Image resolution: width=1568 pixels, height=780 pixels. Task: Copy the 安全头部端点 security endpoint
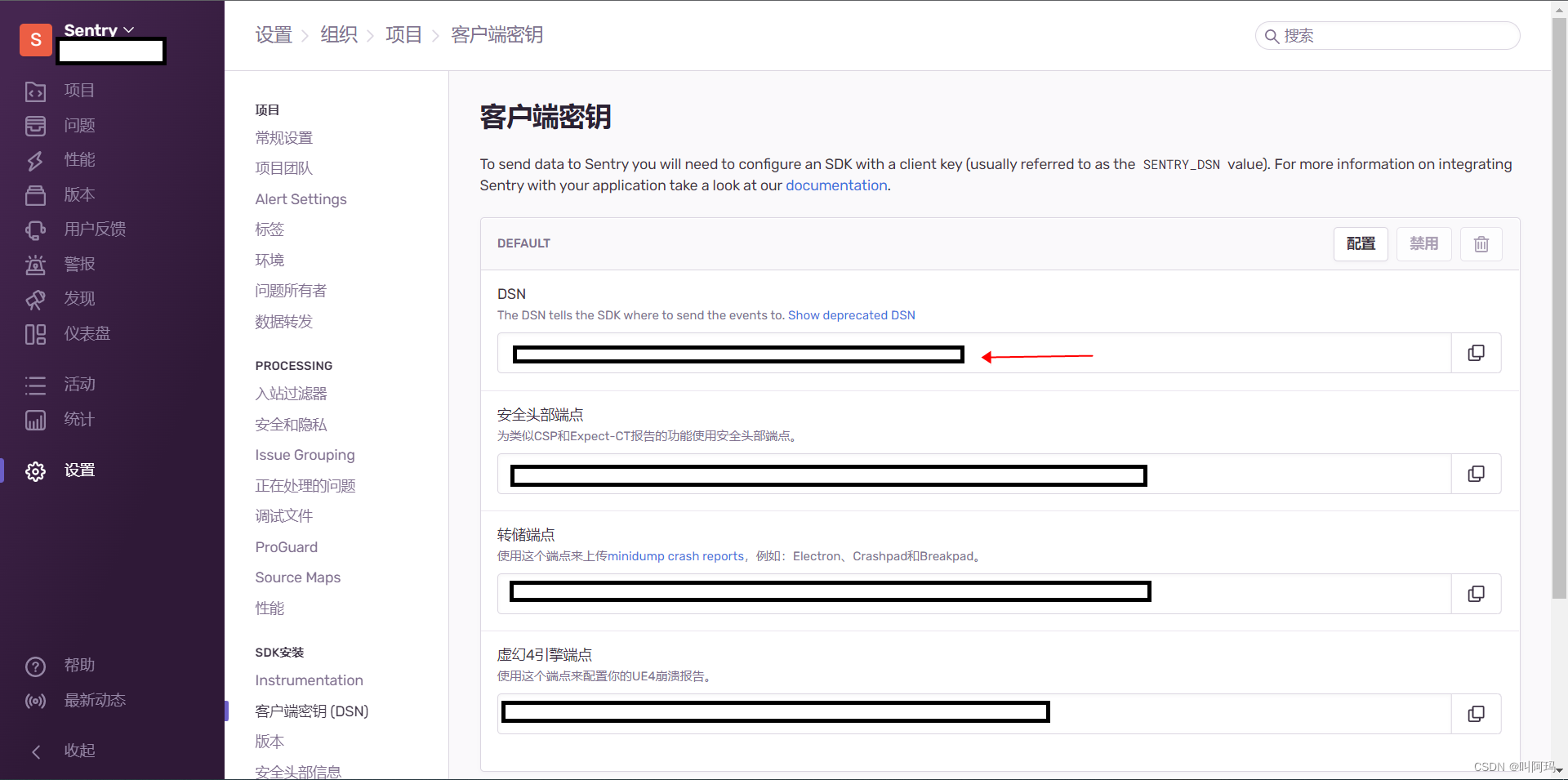1476,473
